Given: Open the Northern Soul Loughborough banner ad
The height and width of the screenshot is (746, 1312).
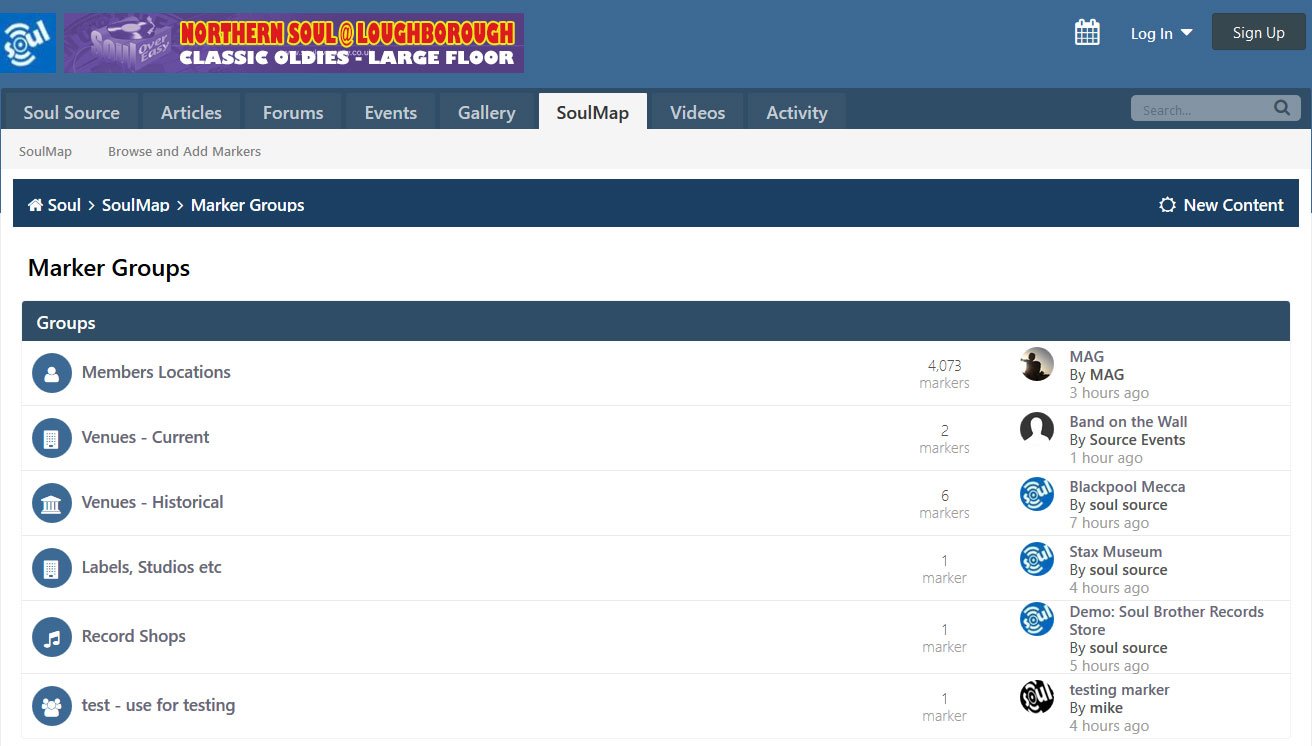Looking at the screenshot, I should tap(294, 43).
